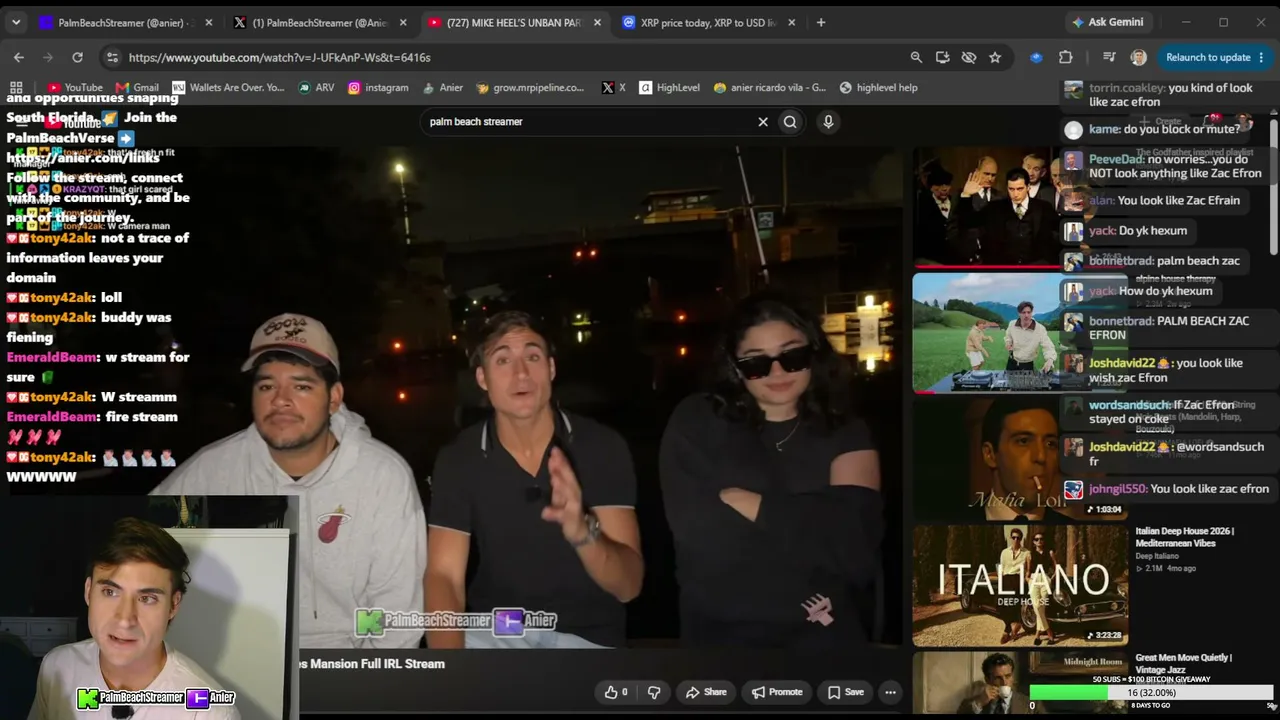Image resolution: width=1280 pixels, height=720 pixels.
Task: Open the Google apps grid in bookmarks bar
Action: [x=16, y=87]
